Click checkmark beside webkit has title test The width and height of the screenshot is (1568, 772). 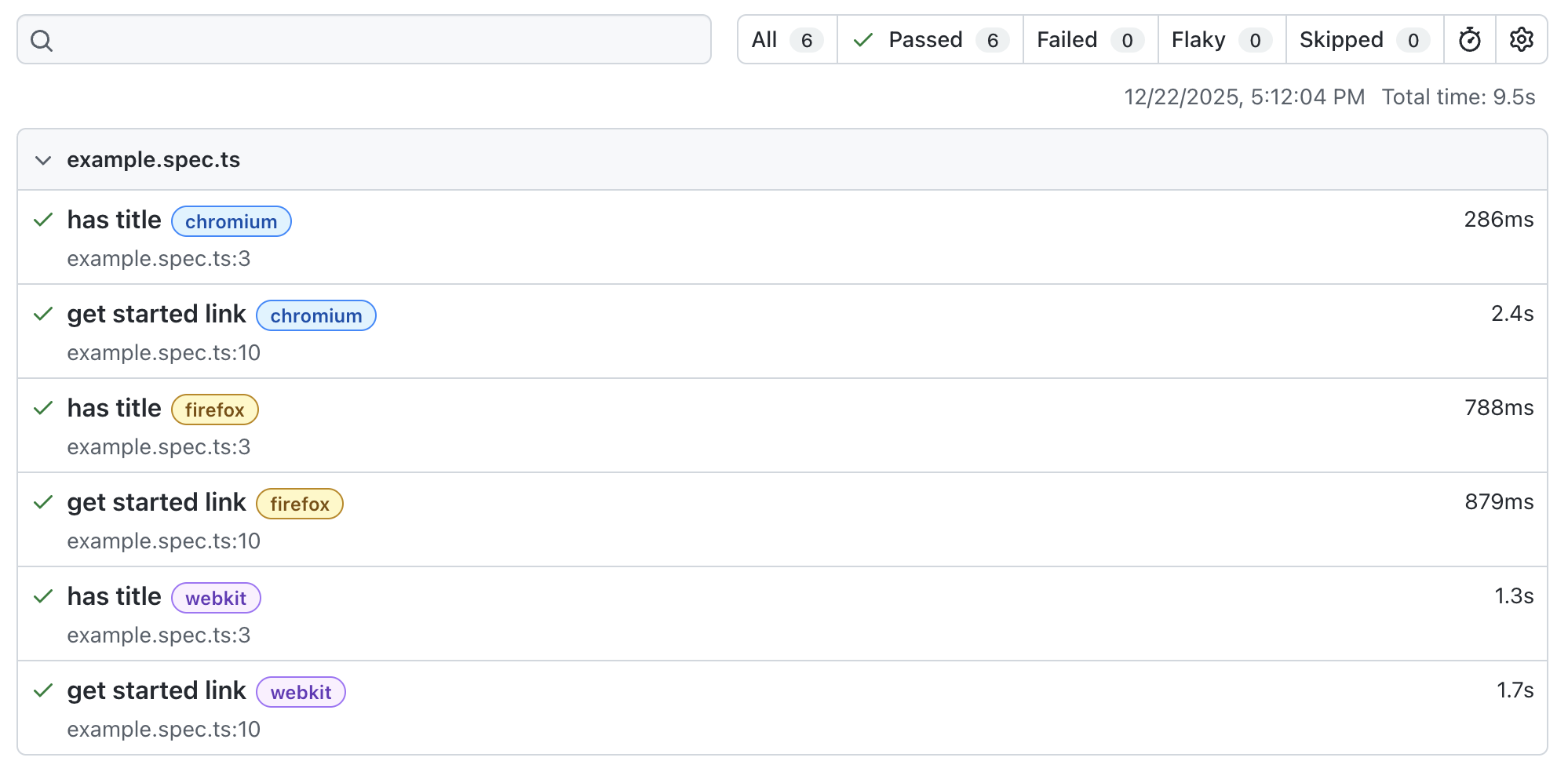[43, 596]
